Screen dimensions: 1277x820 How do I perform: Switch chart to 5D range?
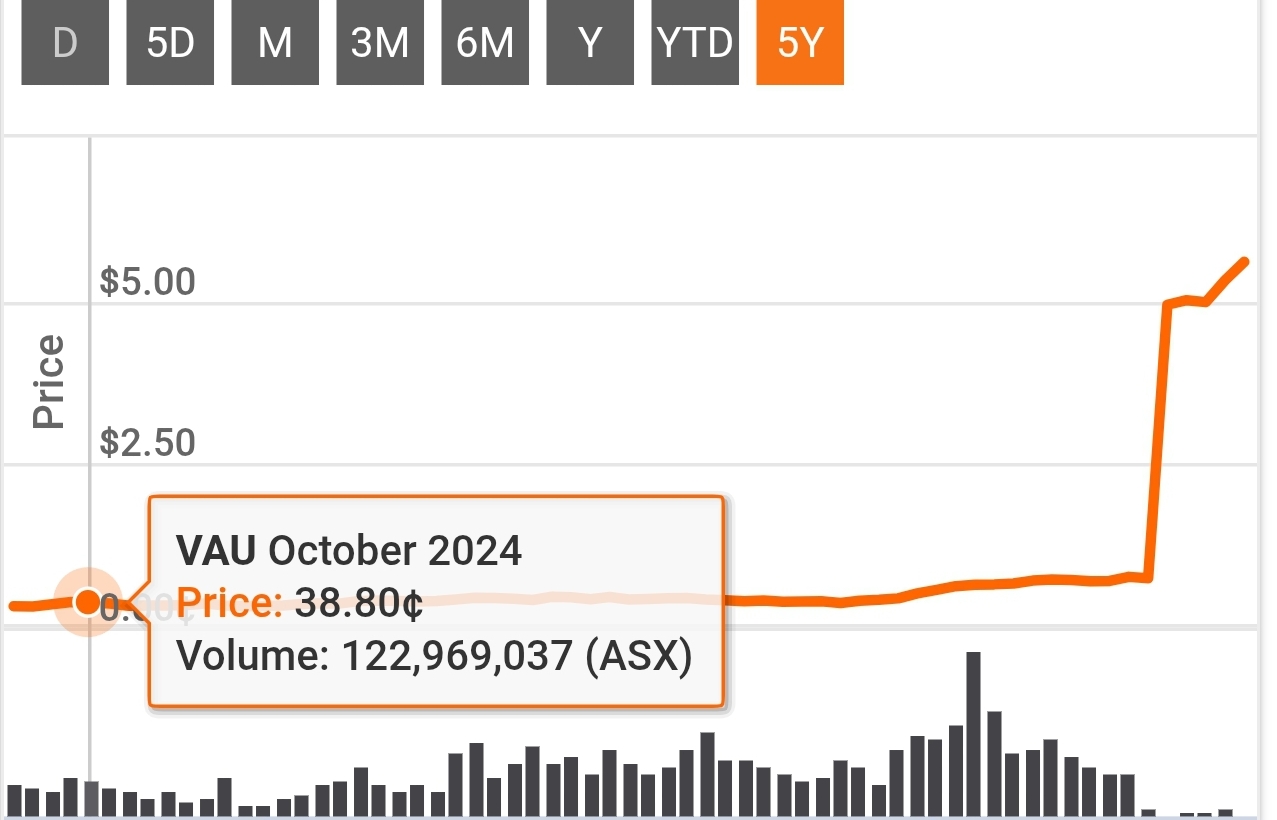tap(170, 43)
